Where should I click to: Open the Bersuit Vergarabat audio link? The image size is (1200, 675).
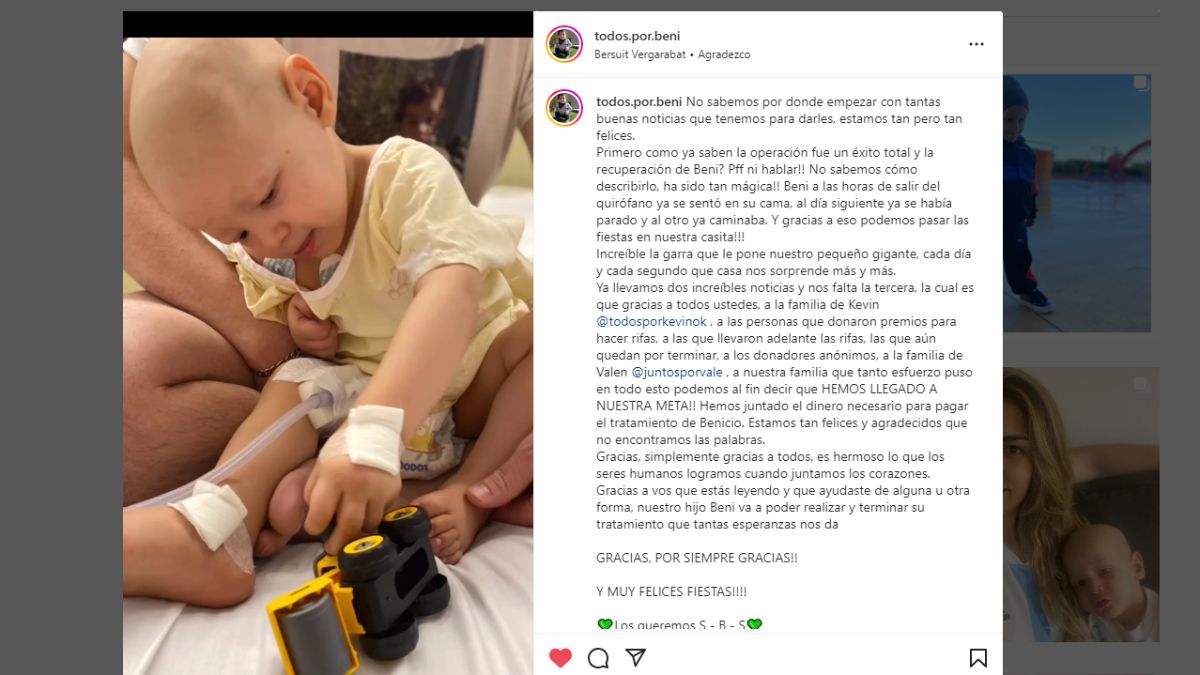(640, 55)
